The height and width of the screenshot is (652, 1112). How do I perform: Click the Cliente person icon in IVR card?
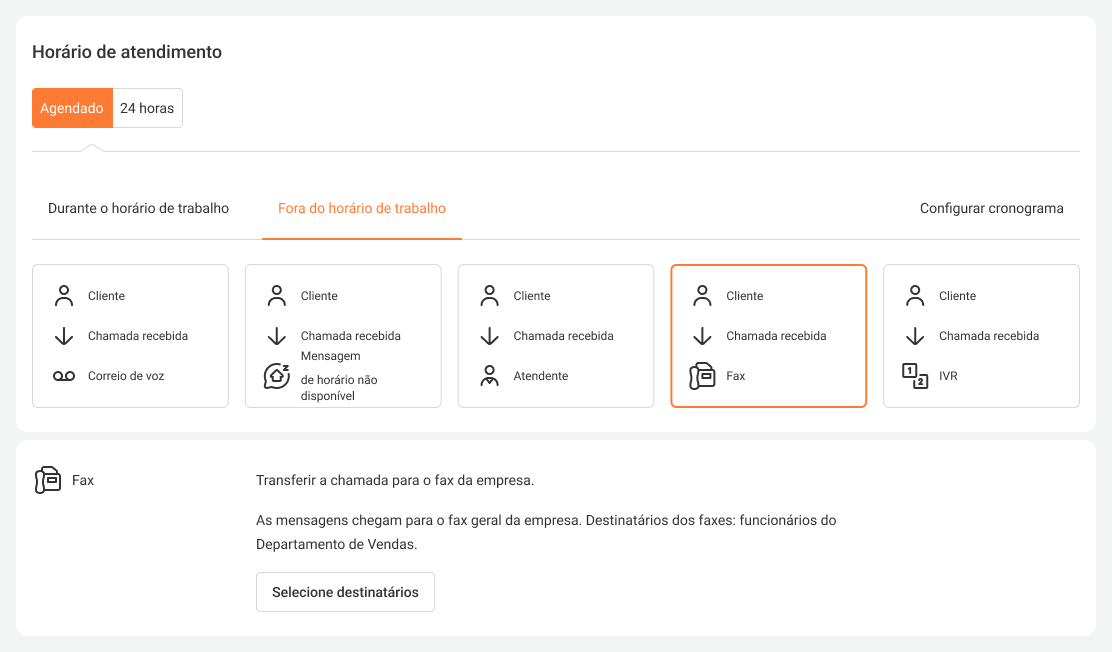point(915,296)
